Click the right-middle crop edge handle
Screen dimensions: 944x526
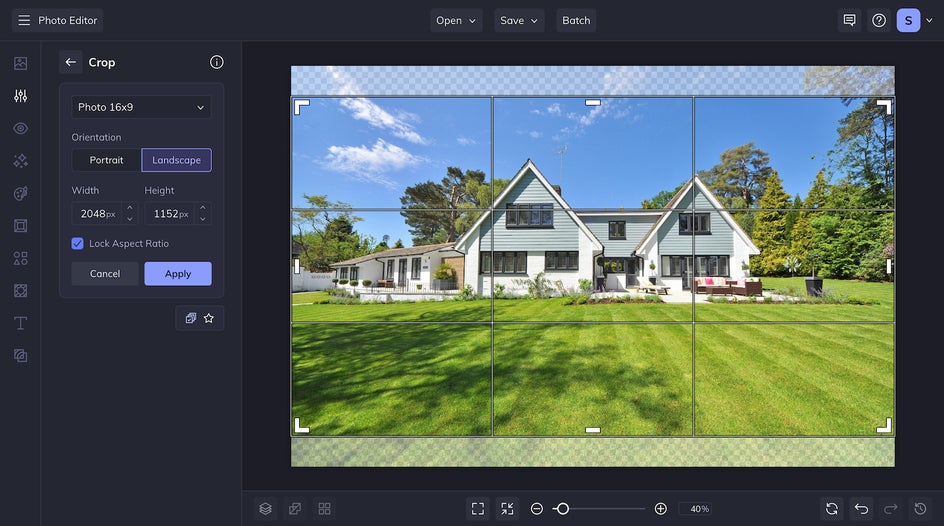coord(889,266)
